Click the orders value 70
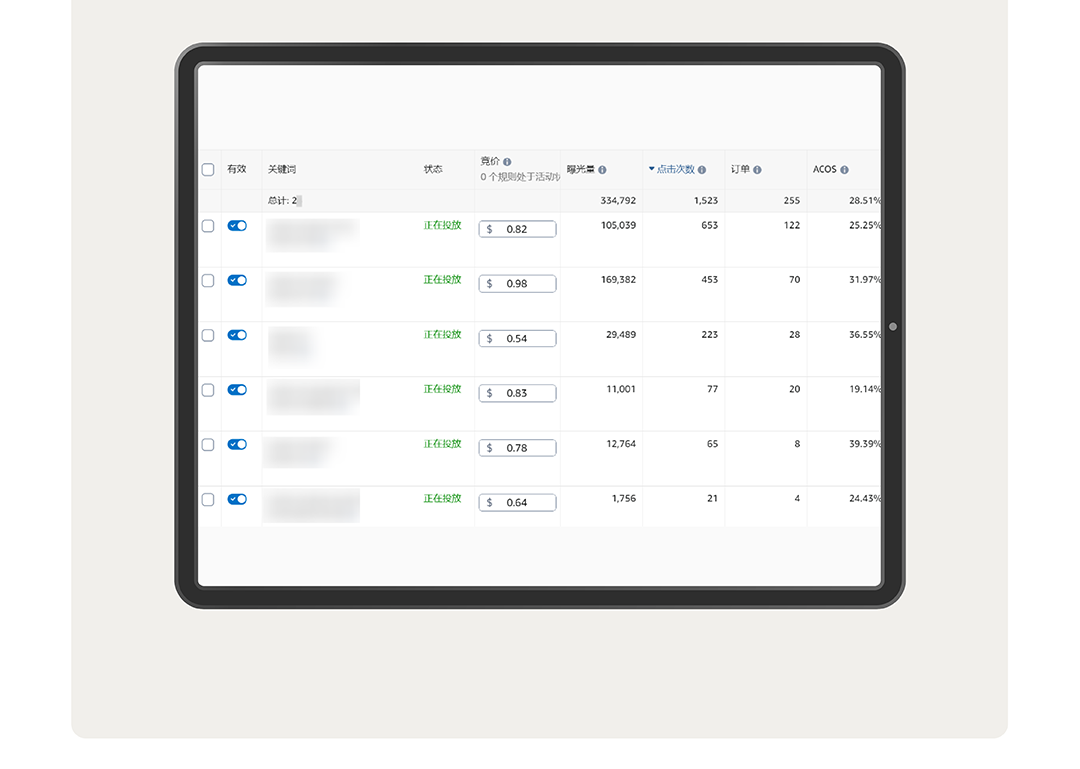The width and height of the screenshot is (1080, 769). [x=794, y=280]
